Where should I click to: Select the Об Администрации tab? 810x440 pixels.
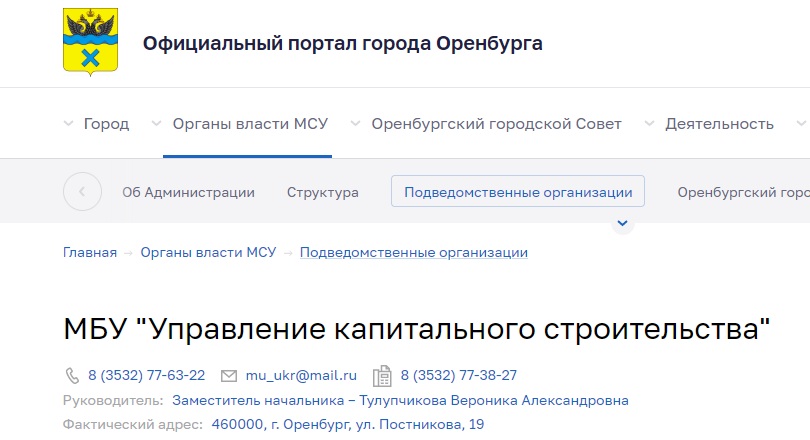(188, 192)
